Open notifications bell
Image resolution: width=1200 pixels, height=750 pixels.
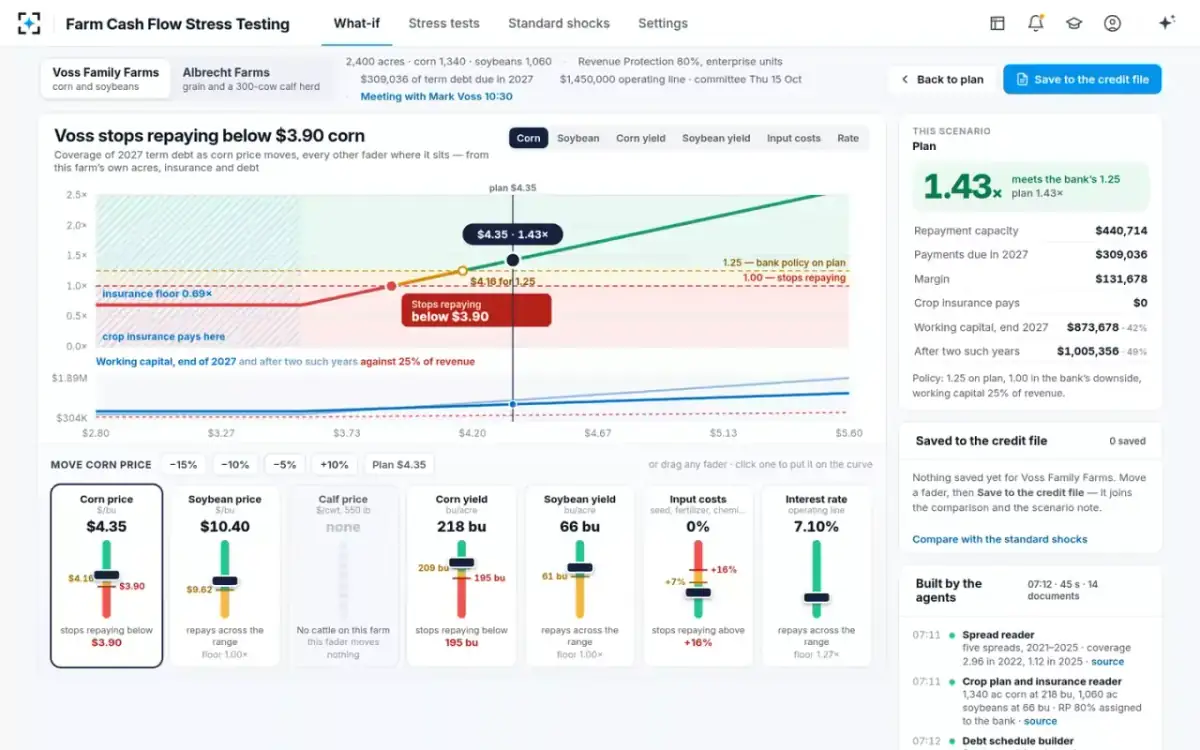(1036, 23)
